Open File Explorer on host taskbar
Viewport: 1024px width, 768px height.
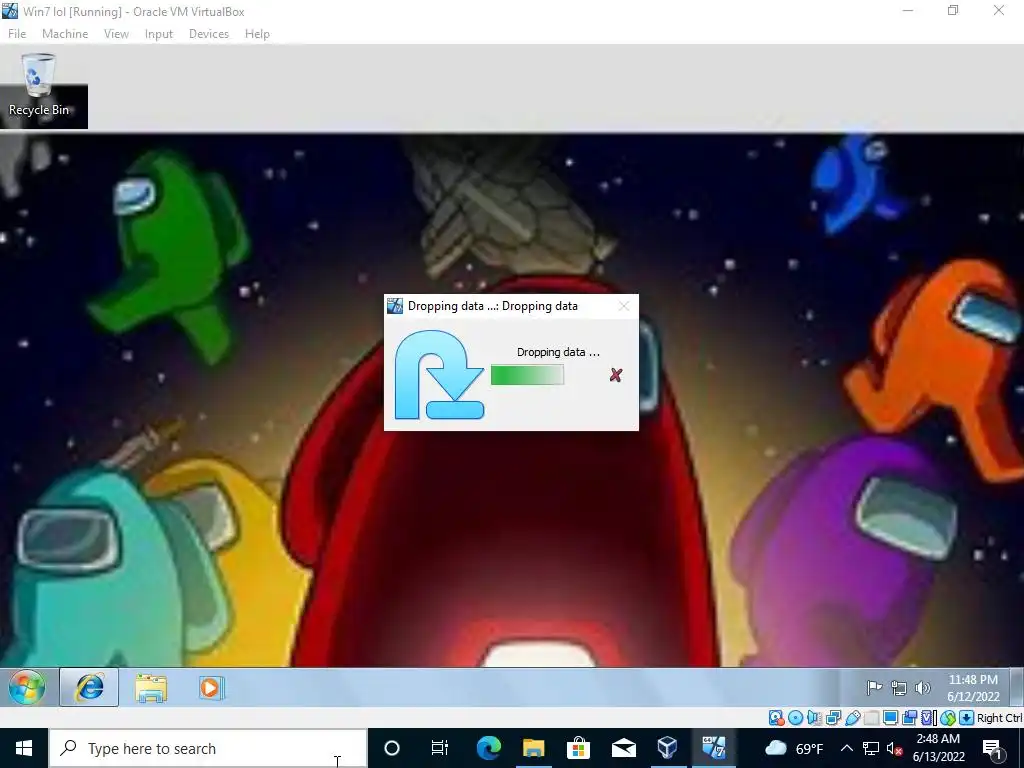[534, 748]
